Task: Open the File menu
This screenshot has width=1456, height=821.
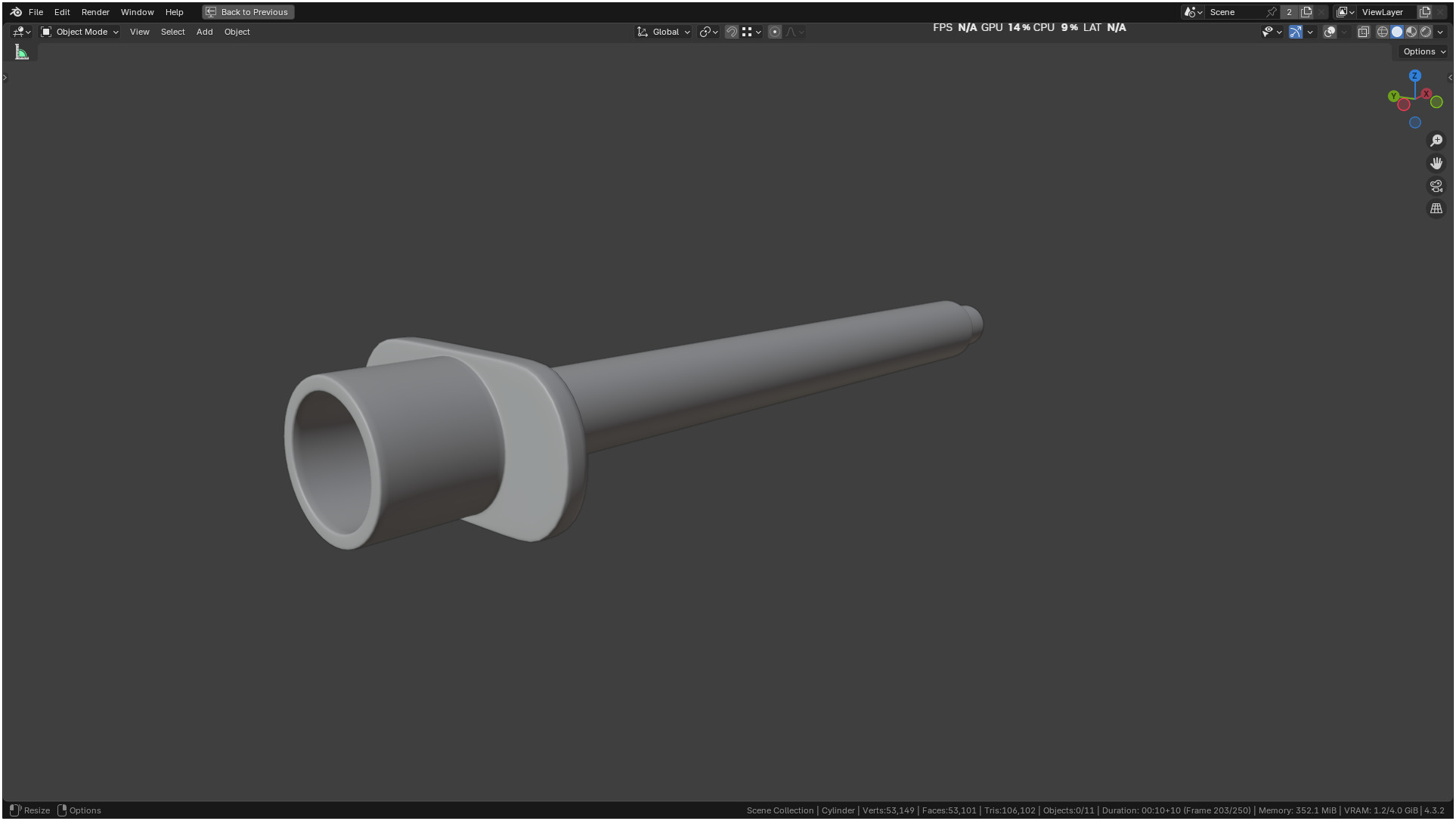Action: pyautogui.click(x=36, y=12)
